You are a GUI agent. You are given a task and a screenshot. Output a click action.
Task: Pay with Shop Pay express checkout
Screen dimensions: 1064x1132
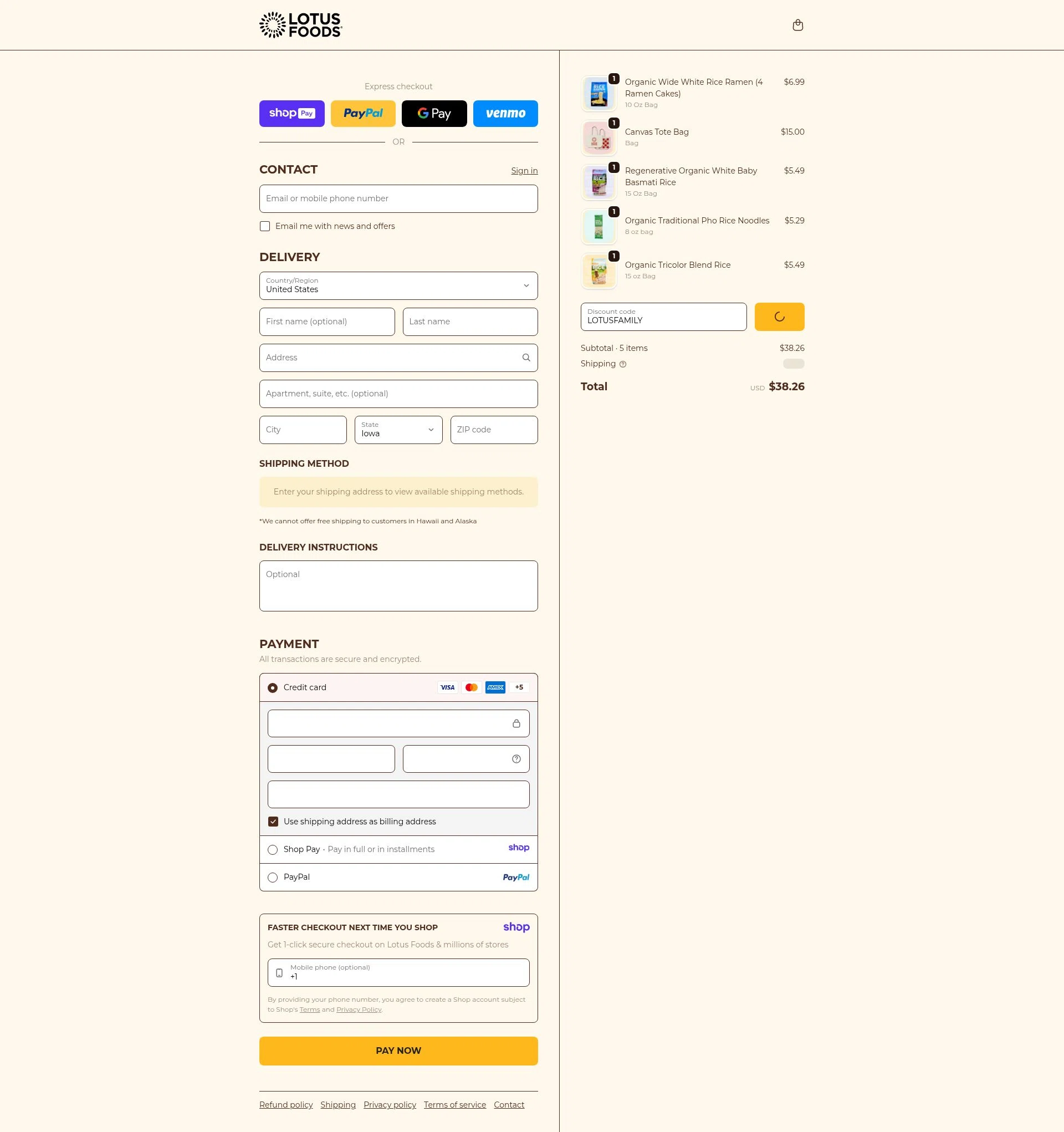[x=291, y=113]
